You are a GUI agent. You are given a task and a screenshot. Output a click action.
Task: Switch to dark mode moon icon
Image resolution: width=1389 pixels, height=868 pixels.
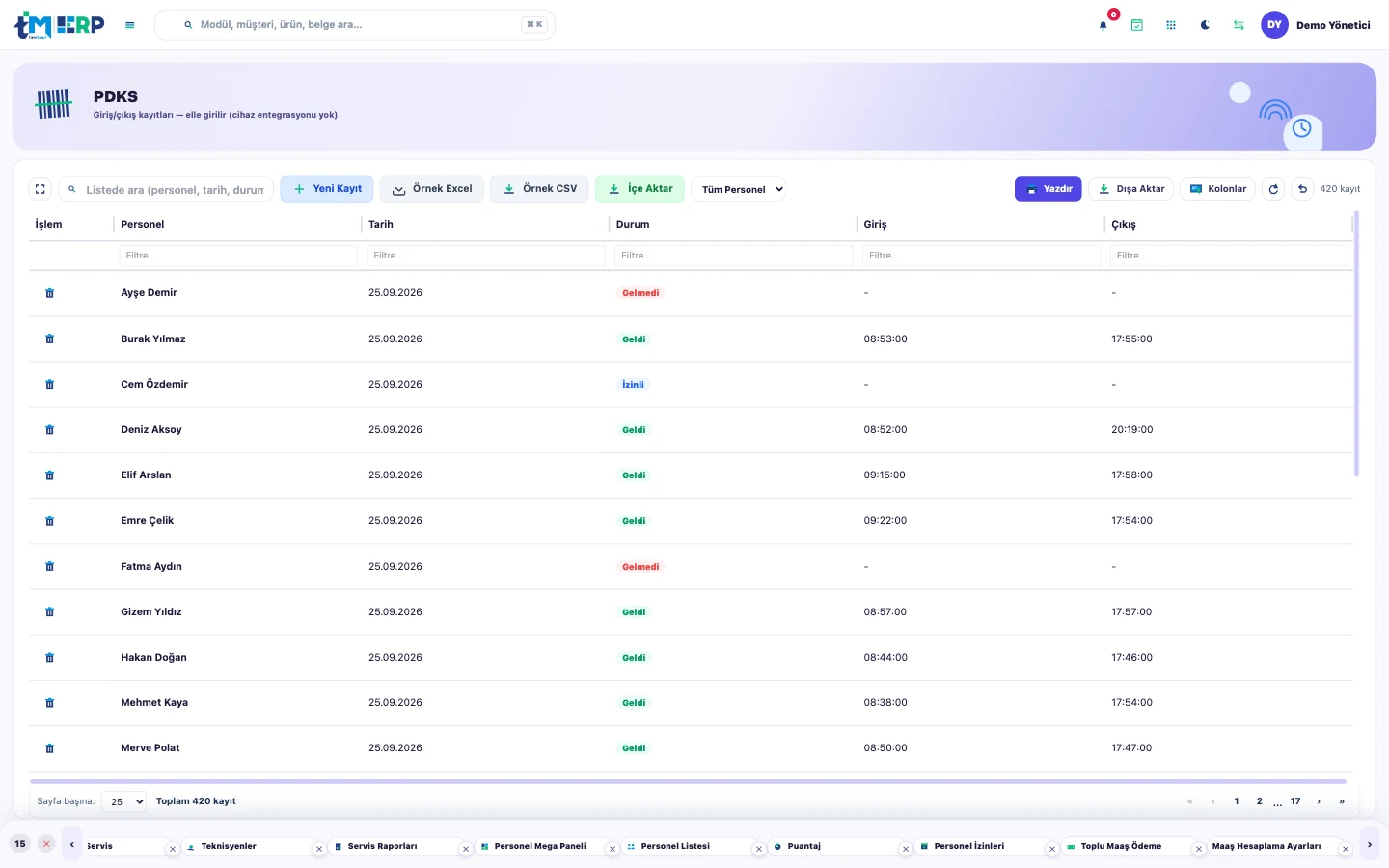click(1205, 25)
